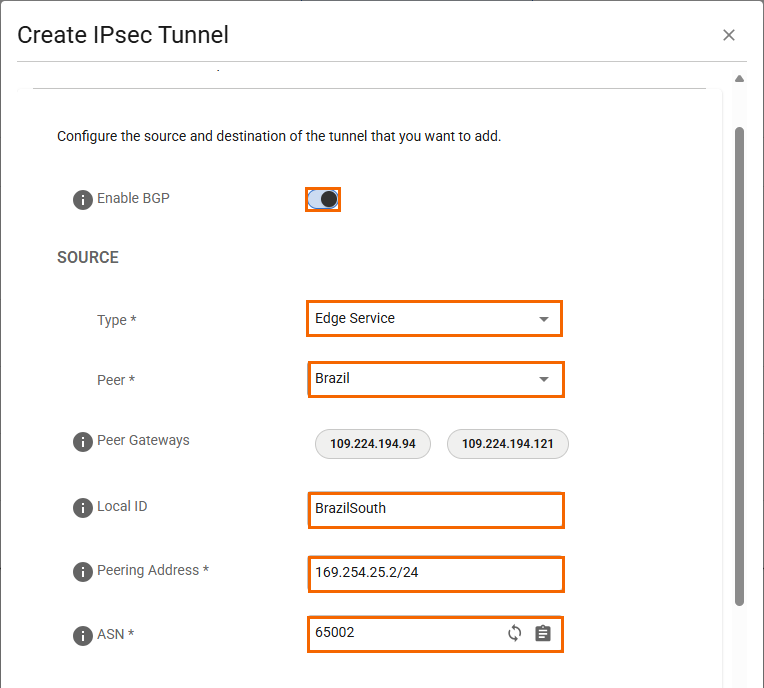Click the scrollbar up arrow

pos(740,78)
